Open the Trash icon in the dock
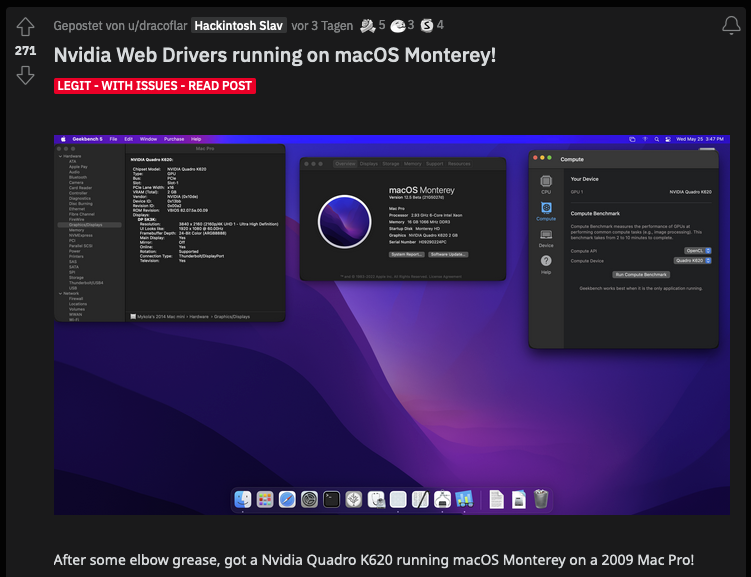 pyautogui.click(x=541, y=499)
